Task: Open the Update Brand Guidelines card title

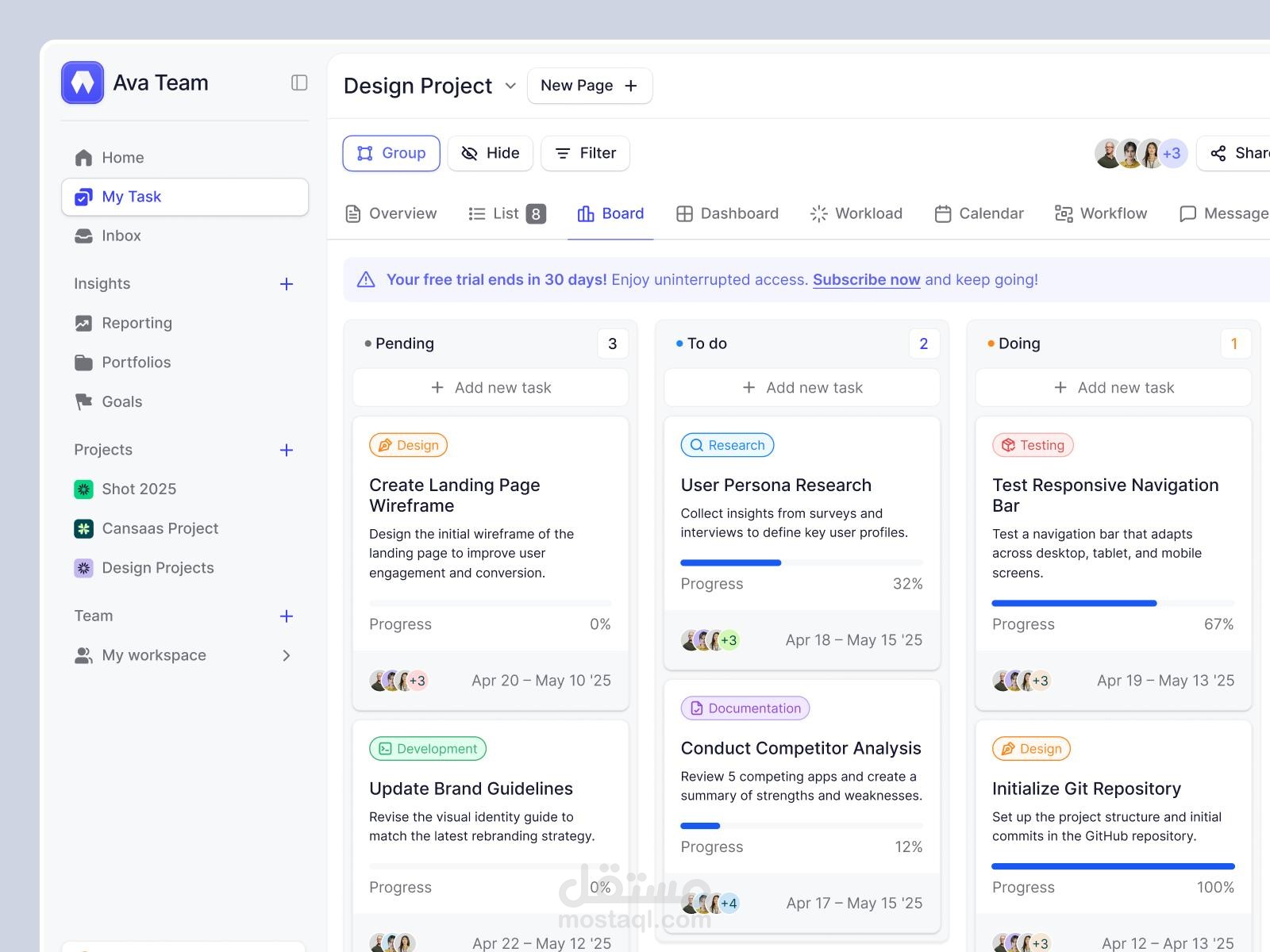Action: 471,789
